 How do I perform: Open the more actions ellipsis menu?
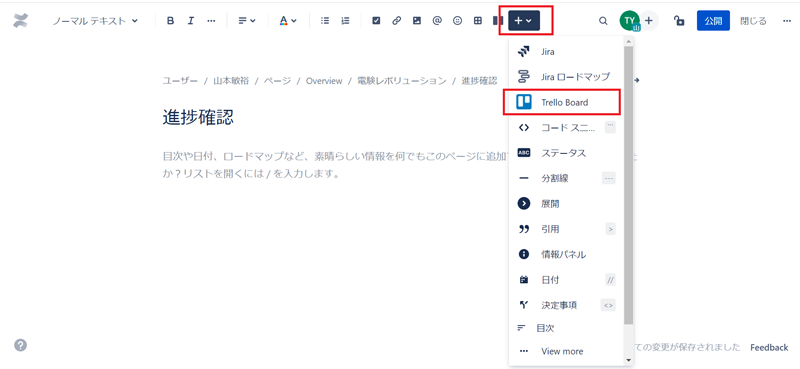click(787, 21)
